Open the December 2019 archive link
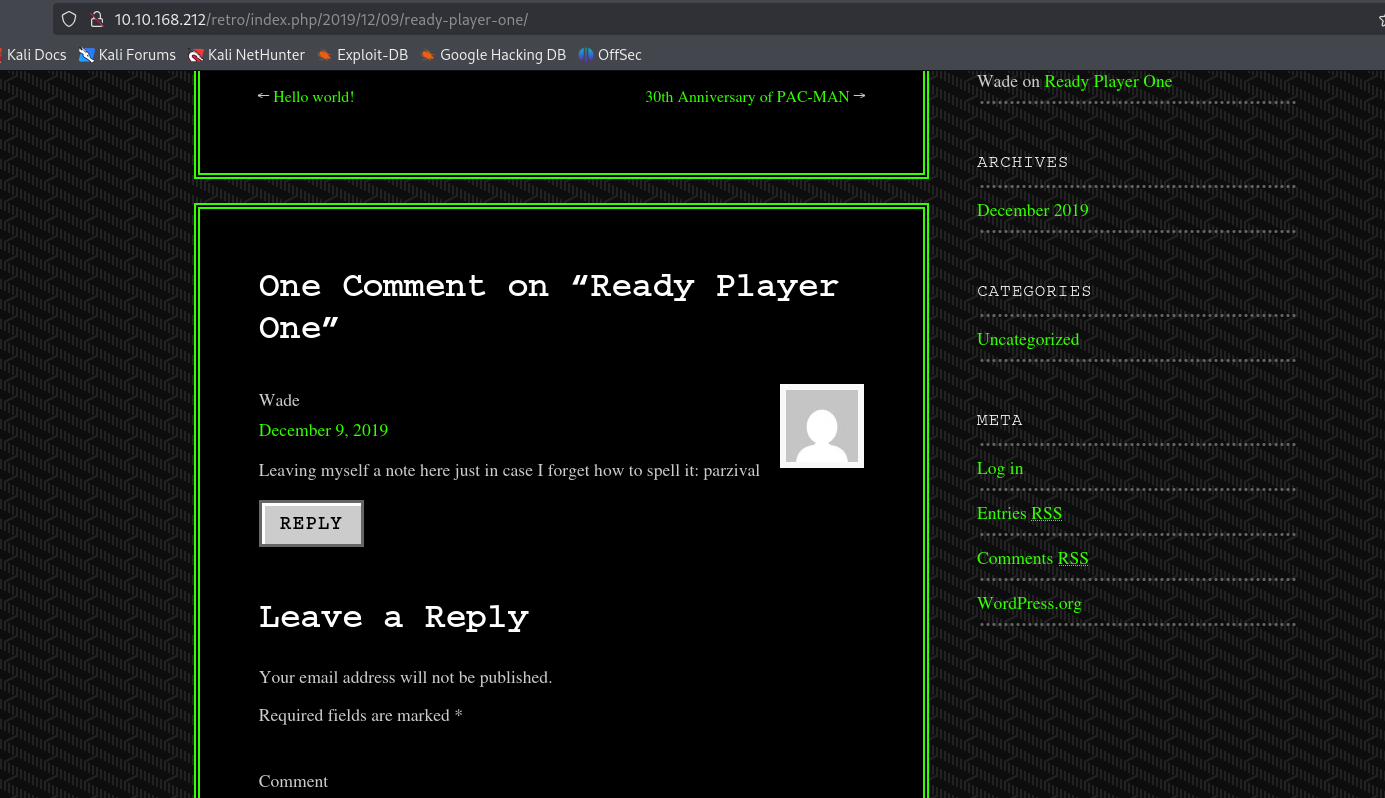Screen dimensions: 1385x798 click(1032, 210)
